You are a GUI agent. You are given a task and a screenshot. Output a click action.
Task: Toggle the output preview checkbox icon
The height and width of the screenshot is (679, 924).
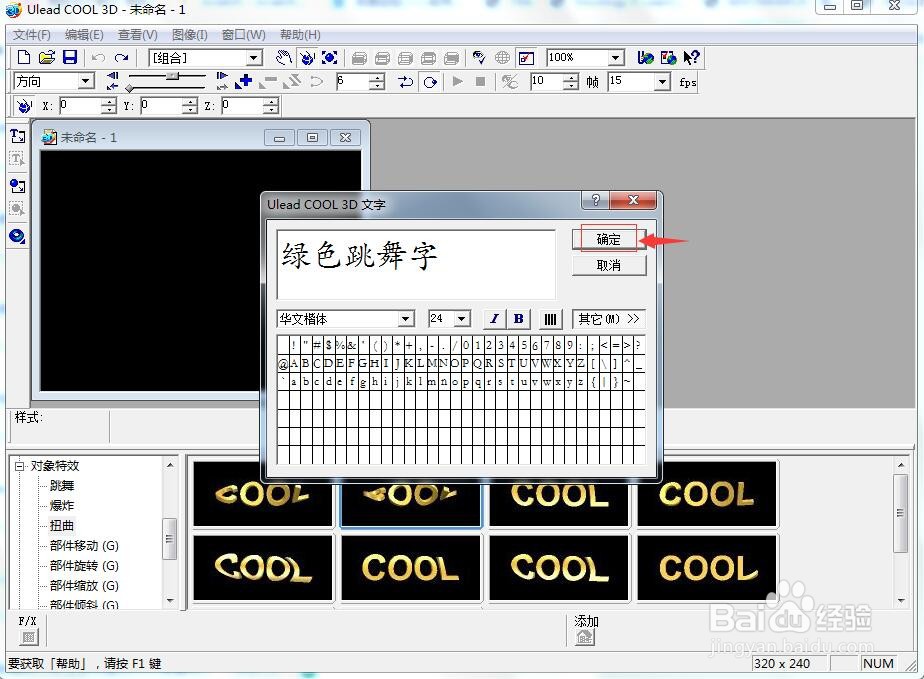(x=526, y=58)
